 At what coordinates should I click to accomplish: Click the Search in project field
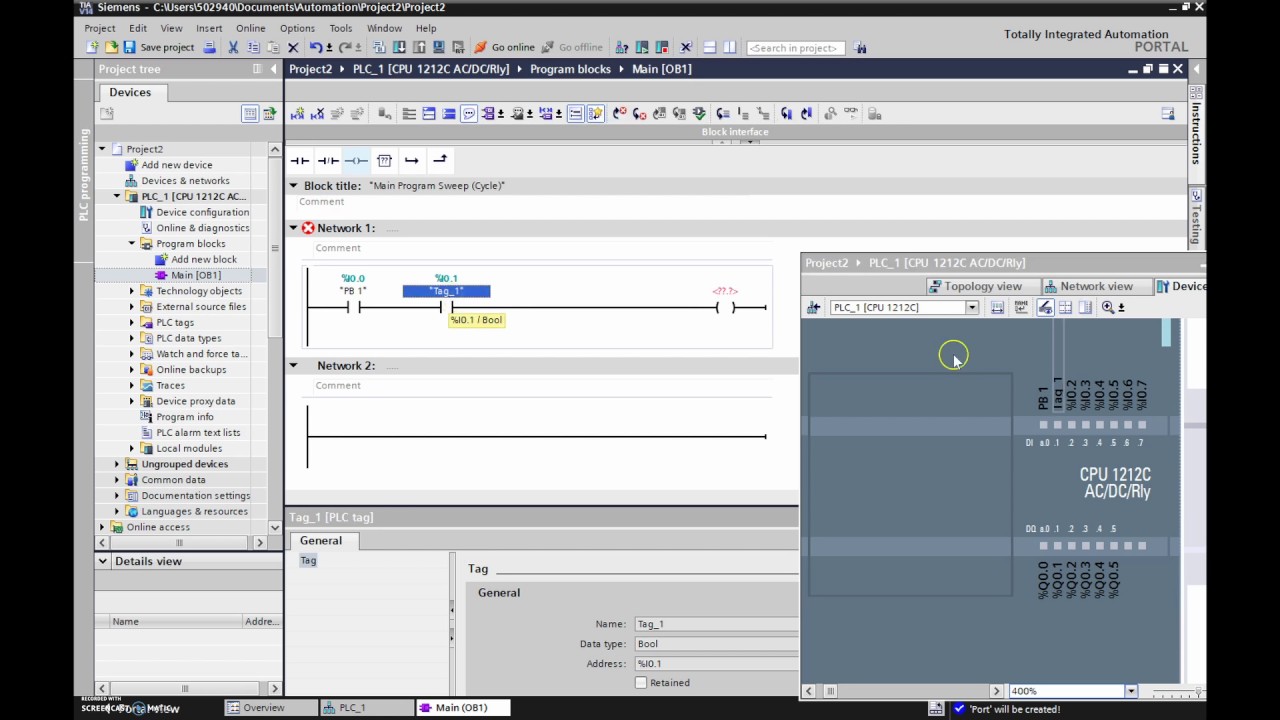point(796,48)
